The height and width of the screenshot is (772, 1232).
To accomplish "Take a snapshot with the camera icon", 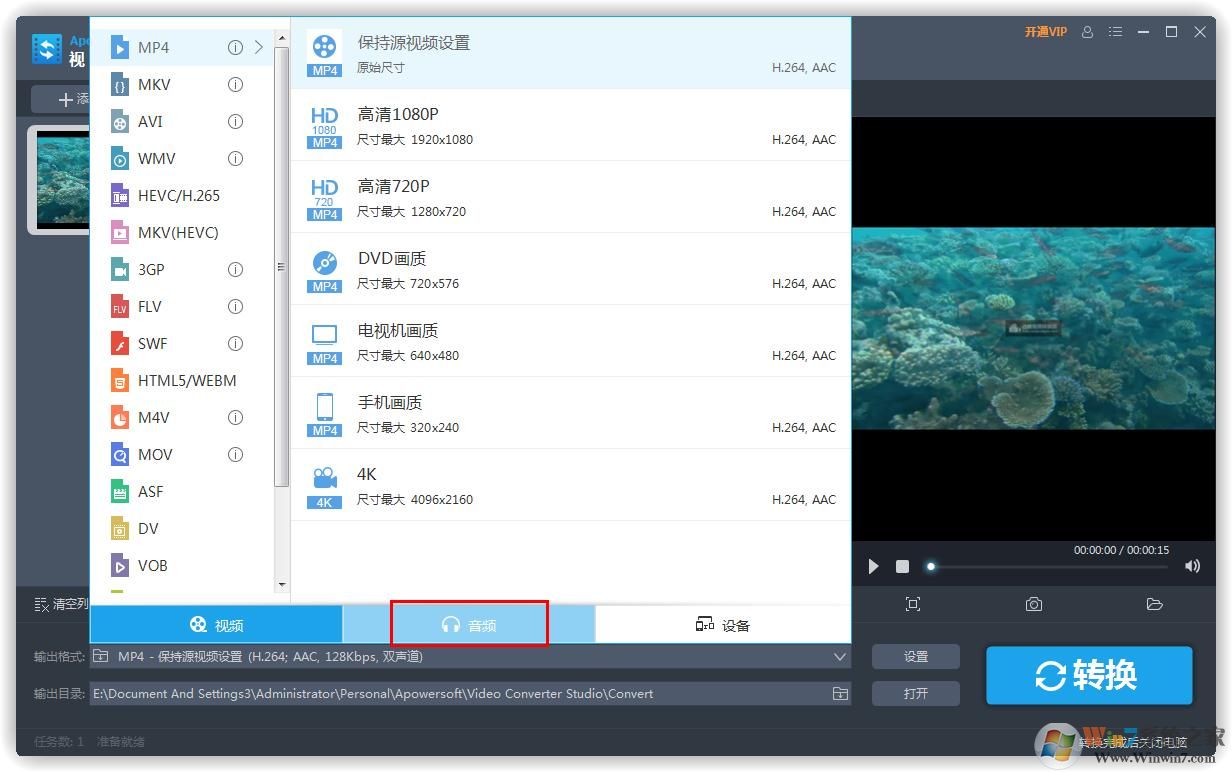I will click(1033, 604).
